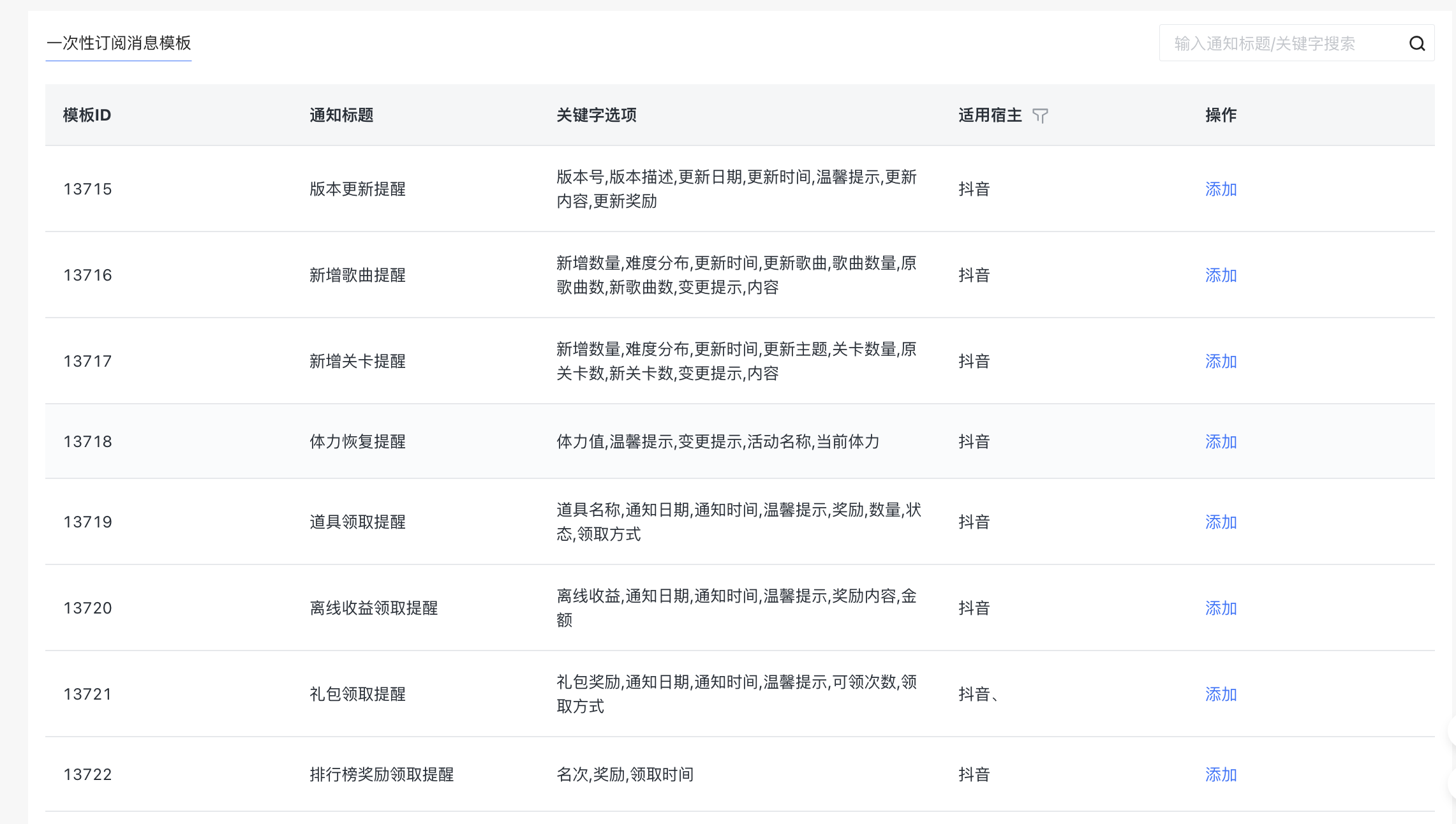Image resolution: width=1456 pixels, height=824 pixels.
Task: Click 添加 for template 13719
Action: click(x=1221, y=522)
